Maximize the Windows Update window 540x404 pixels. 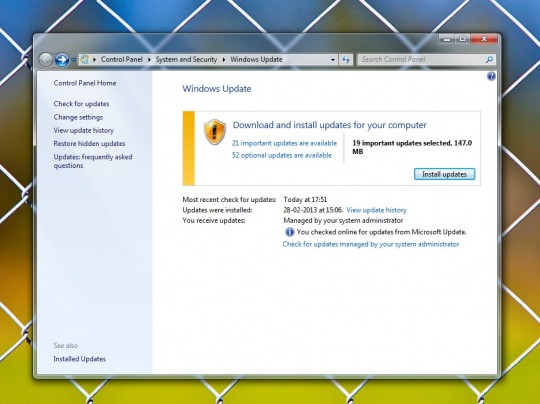click(463, 39)
